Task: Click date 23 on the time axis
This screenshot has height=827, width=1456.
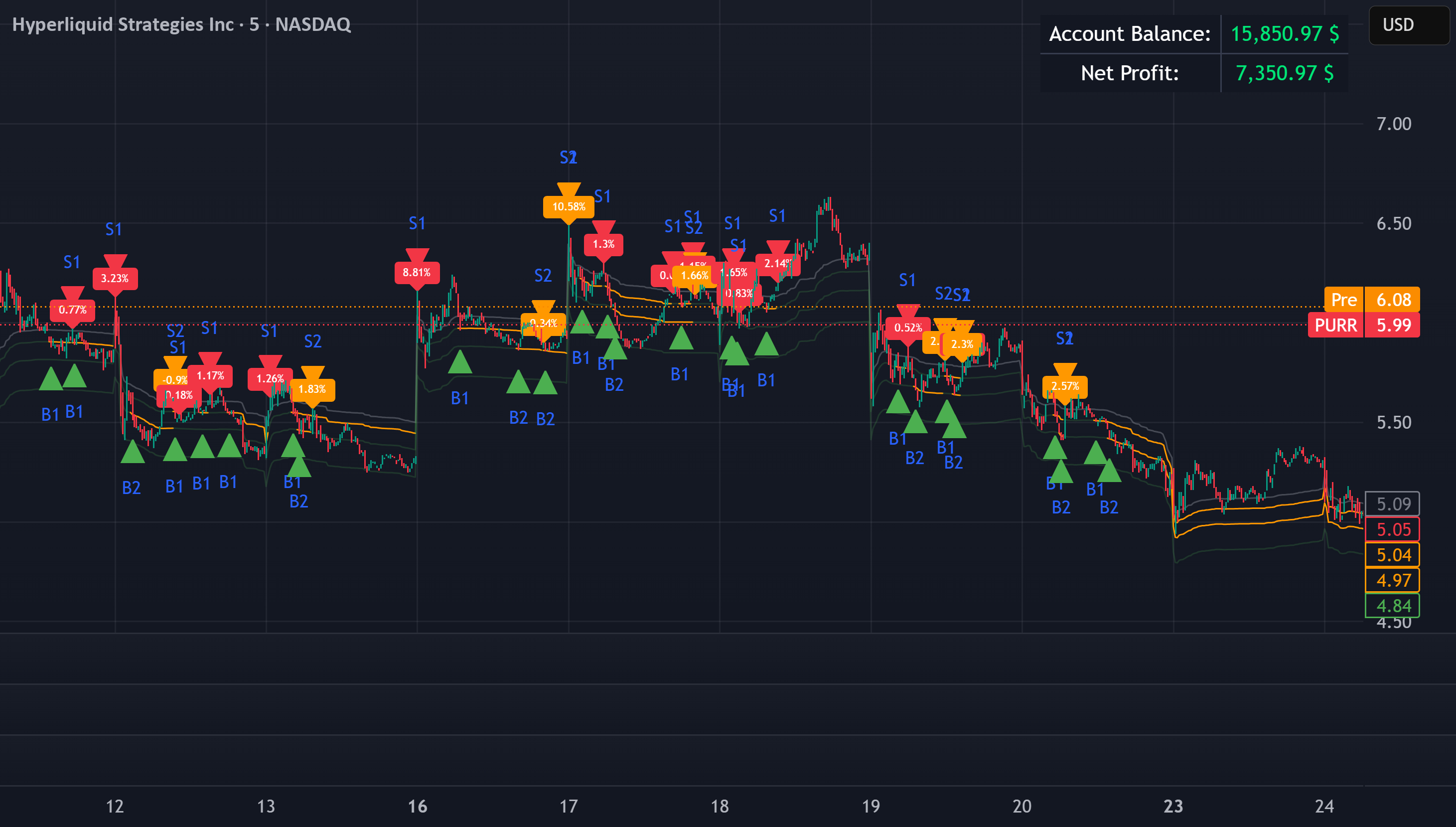Action: [1173, 807]
